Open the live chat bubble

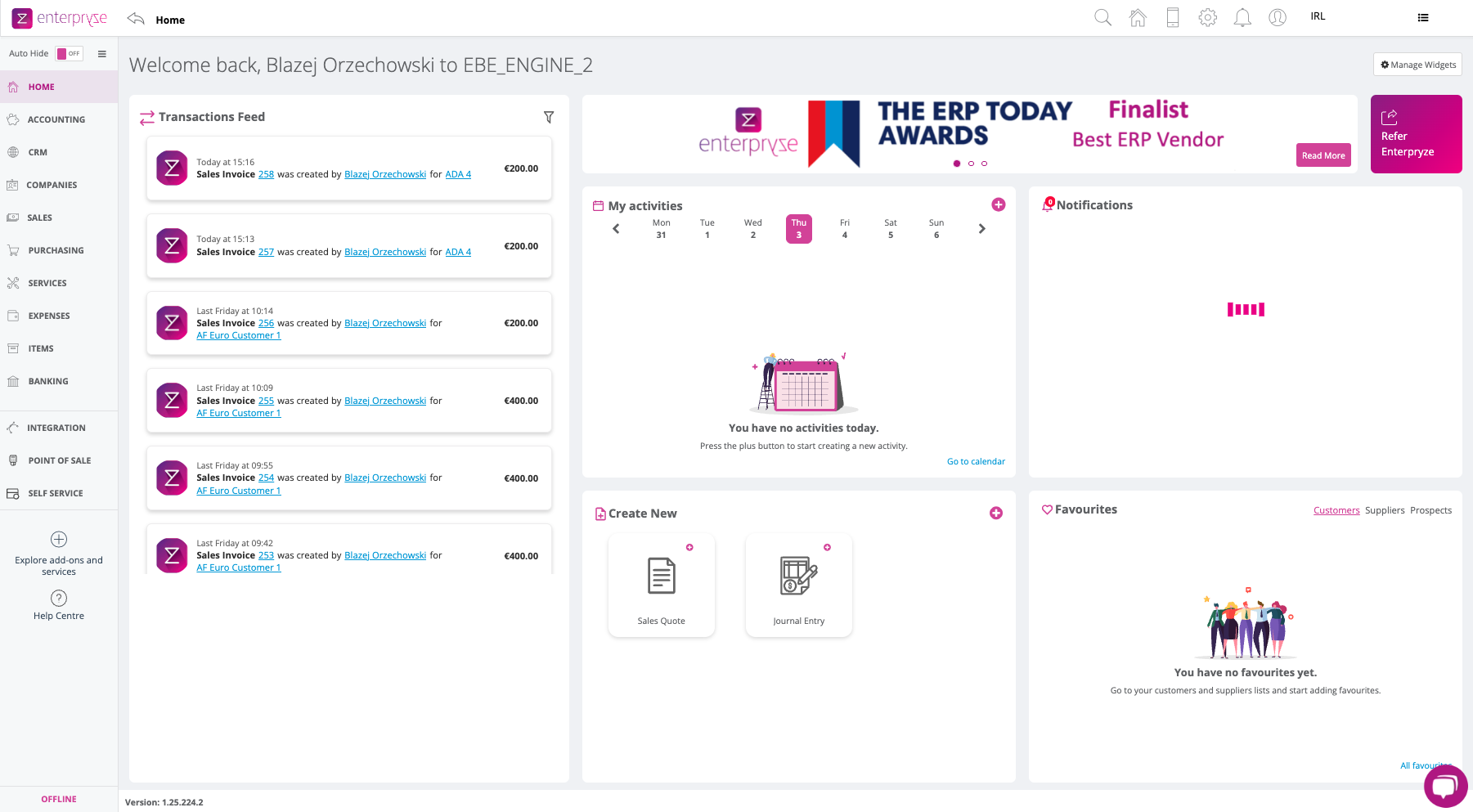[1446, 787]
